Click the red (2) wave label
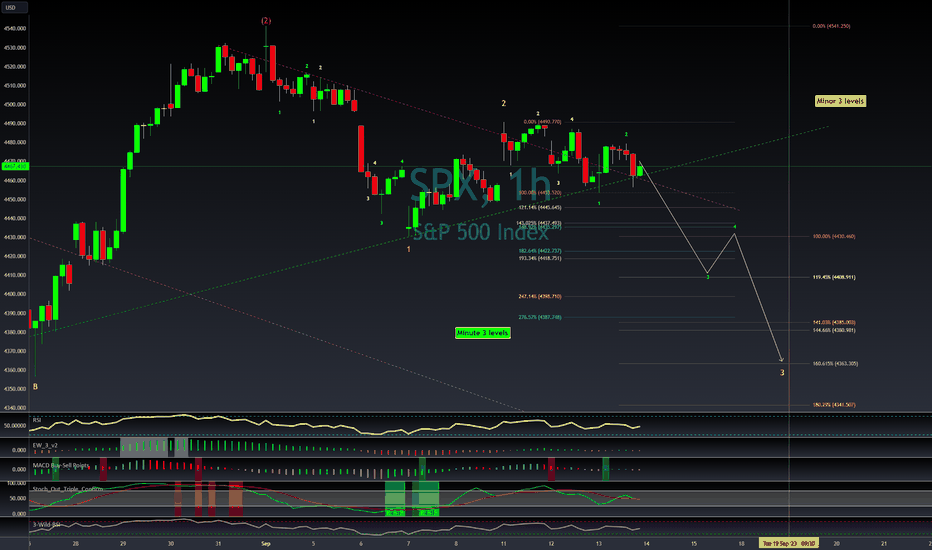The height and width of the screenshot is (550, 932). tap(266, 21)
